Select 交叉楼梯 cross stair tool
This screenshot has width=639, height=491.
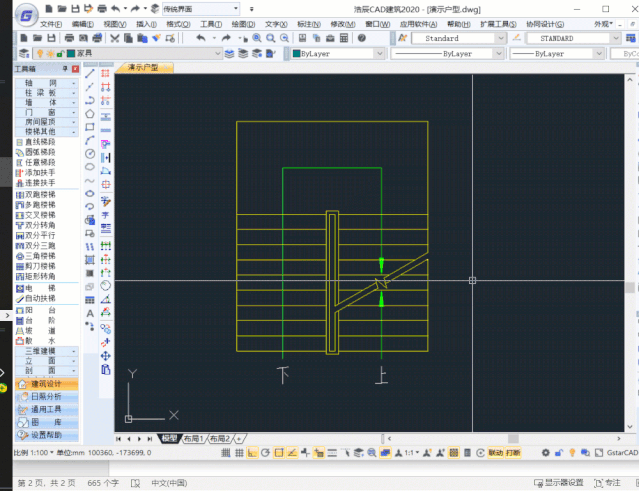pos(36,215)
